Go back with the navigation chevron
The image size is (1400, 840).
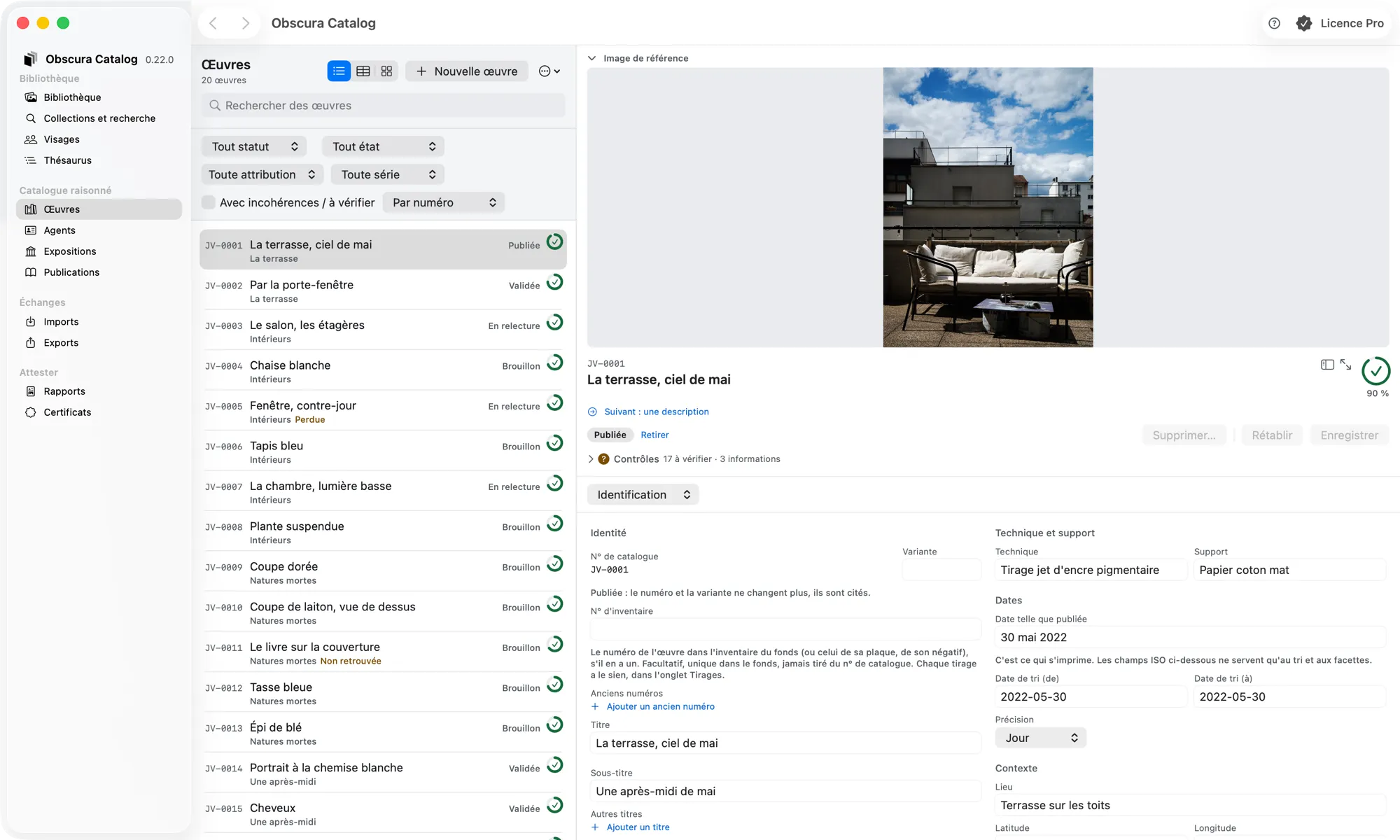(213, 23)
